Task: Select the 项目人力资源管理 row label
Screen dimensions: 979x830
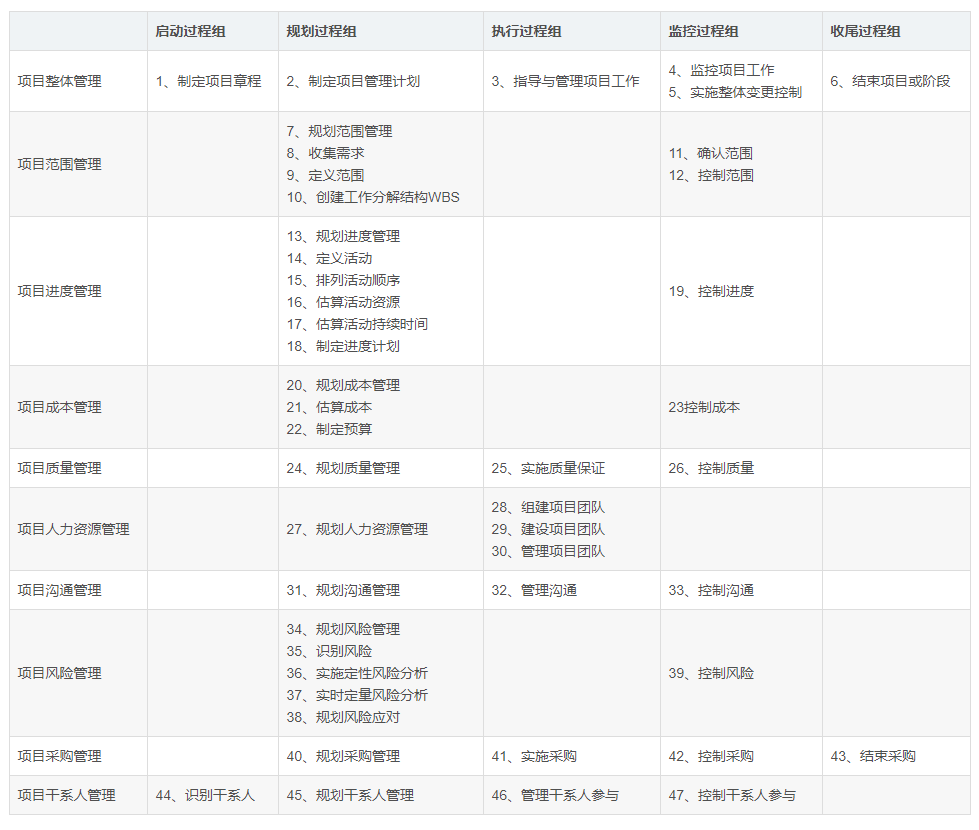Action: 74,529
